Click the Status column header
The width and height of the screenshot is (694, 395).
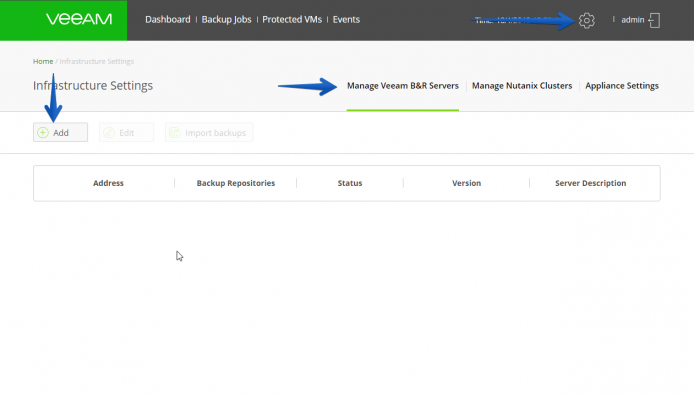click(x=350, y=183)
